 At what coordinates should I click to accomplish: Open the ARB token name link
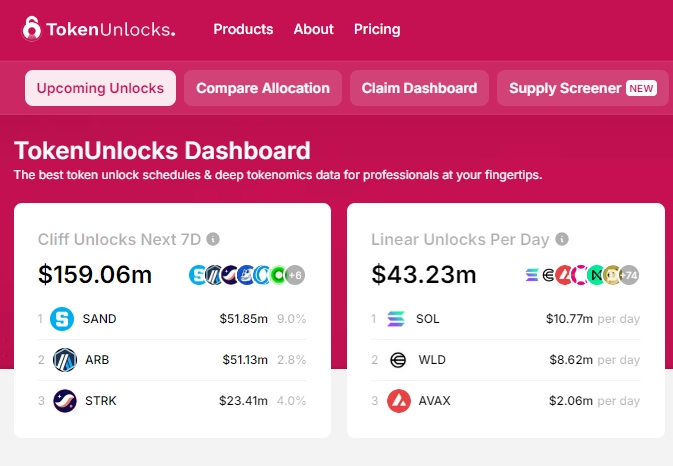point(97,360)
